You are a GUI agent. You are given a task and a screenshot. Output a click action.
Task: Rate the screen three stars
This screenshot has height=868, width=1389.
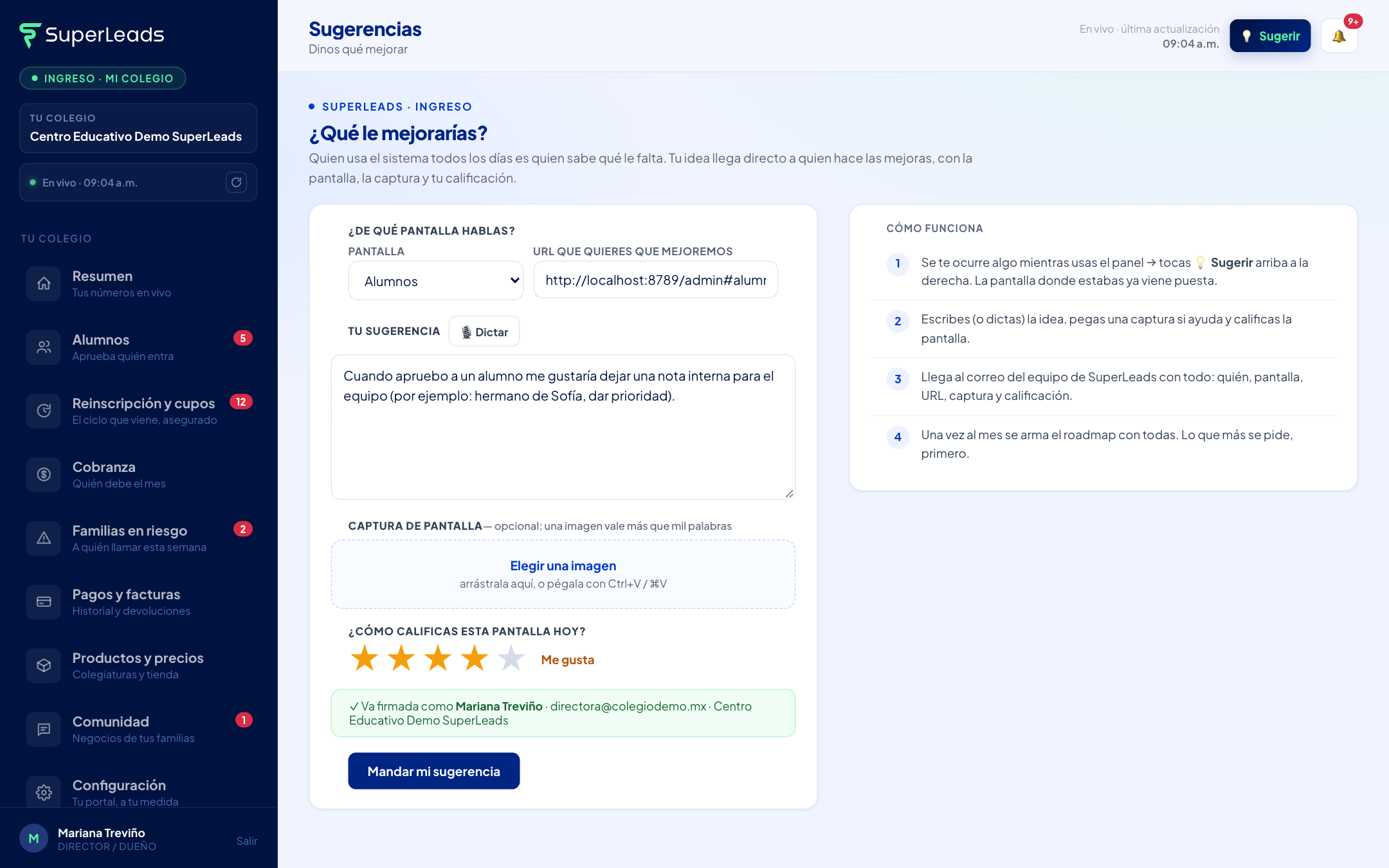pyautogui.click(x=438, y=658)
